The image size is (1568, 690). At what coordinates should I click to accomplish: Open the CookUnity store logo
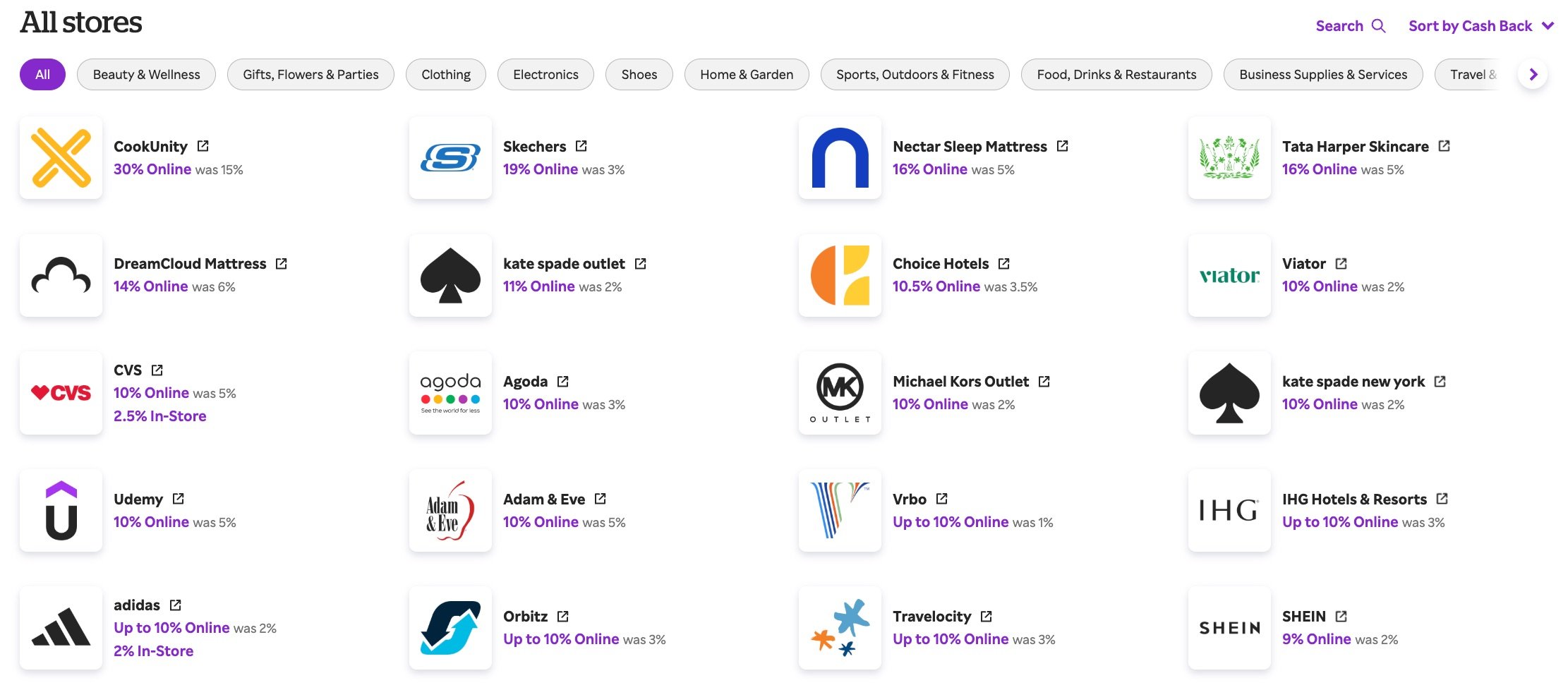[x=61, y=157]
